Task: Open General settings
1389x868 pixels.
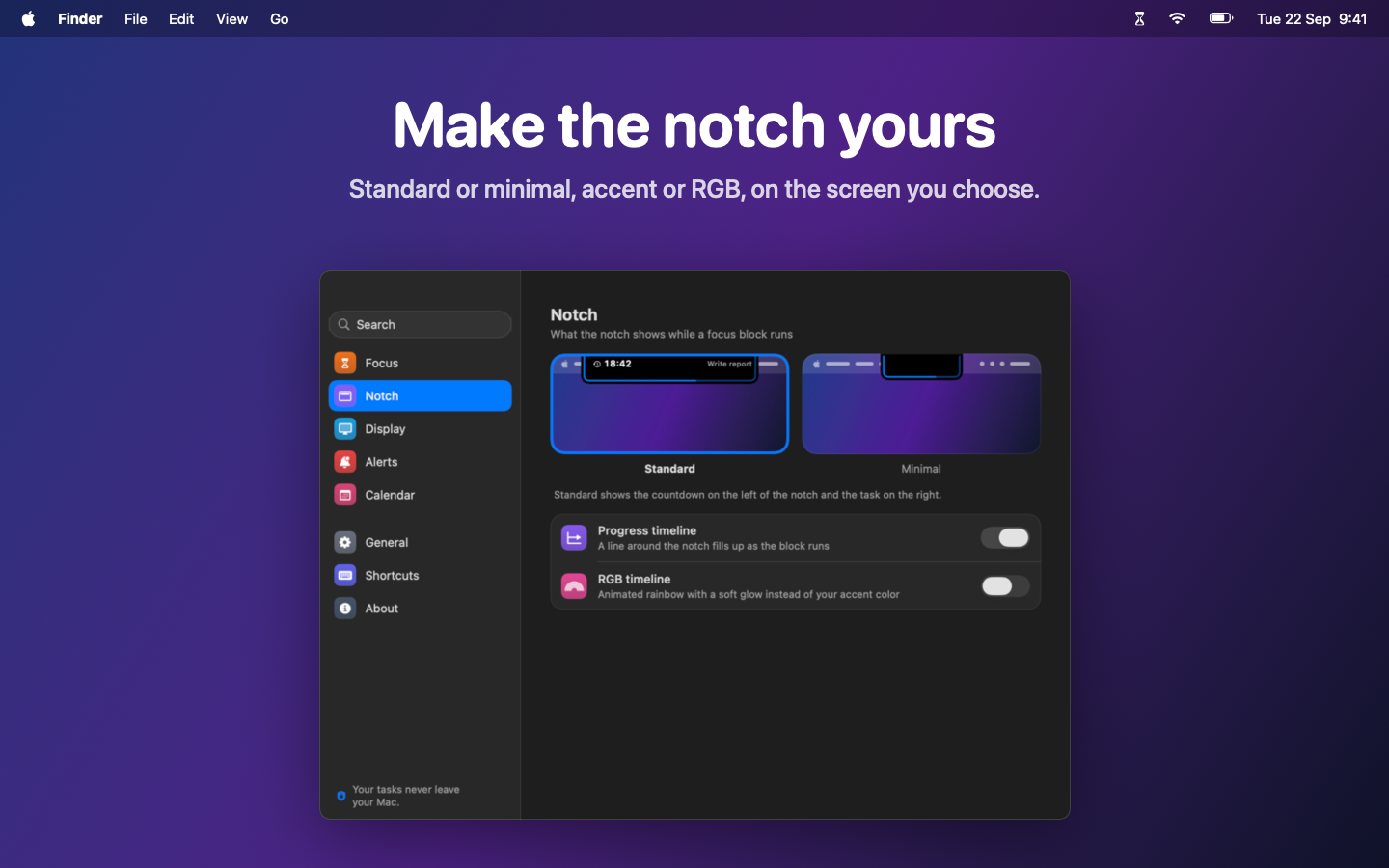Action: pyautogui.click(x=421, y=542)
